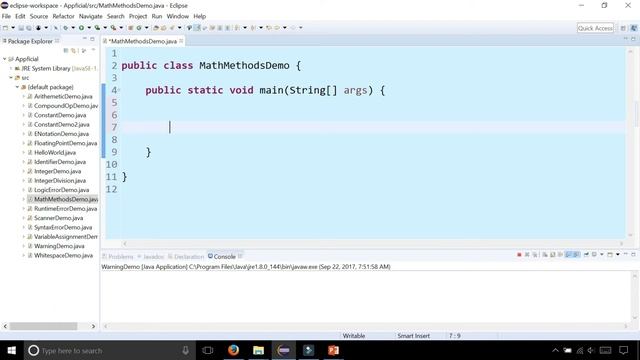Open the File menu
Viewport: 640px width, 360px height.
(x=6, y=16)
